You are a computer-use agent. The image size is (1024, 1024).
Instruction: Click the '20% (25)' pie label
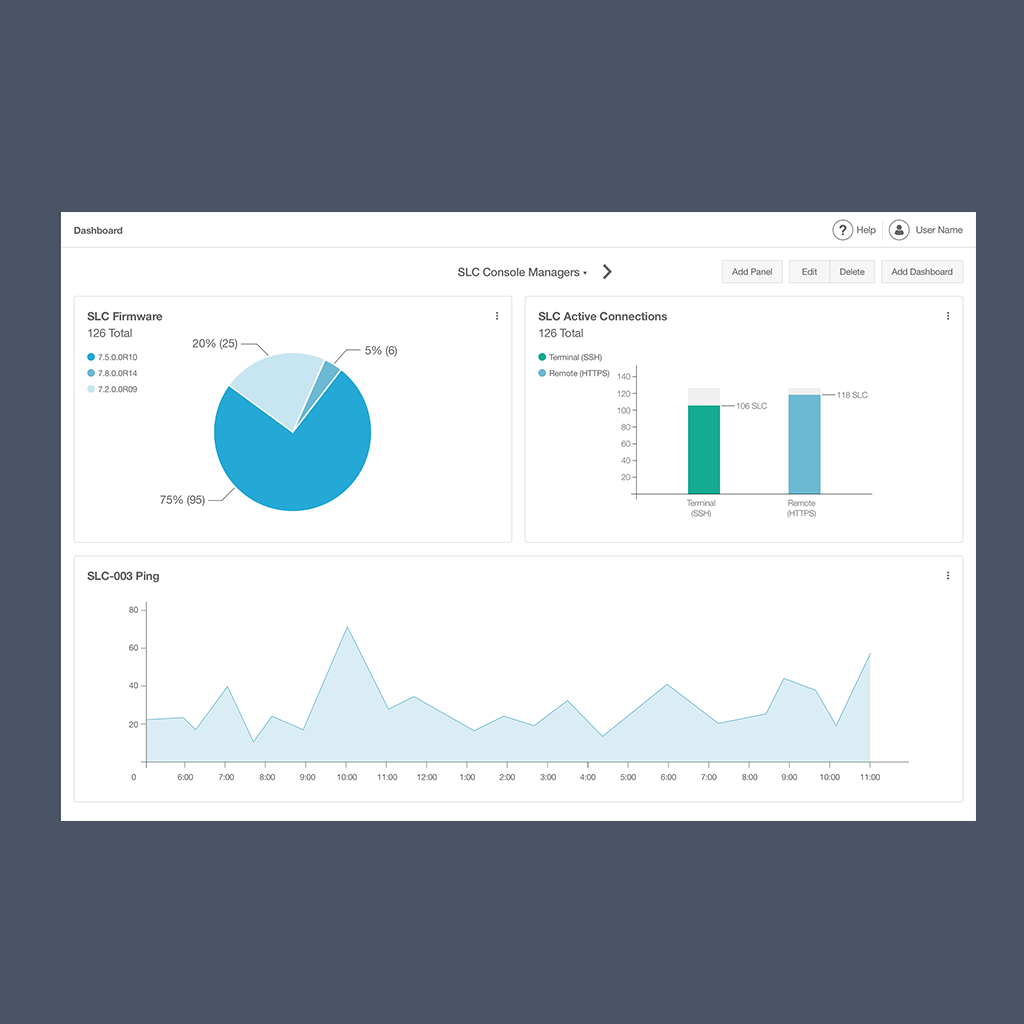[x=215, y=344]
